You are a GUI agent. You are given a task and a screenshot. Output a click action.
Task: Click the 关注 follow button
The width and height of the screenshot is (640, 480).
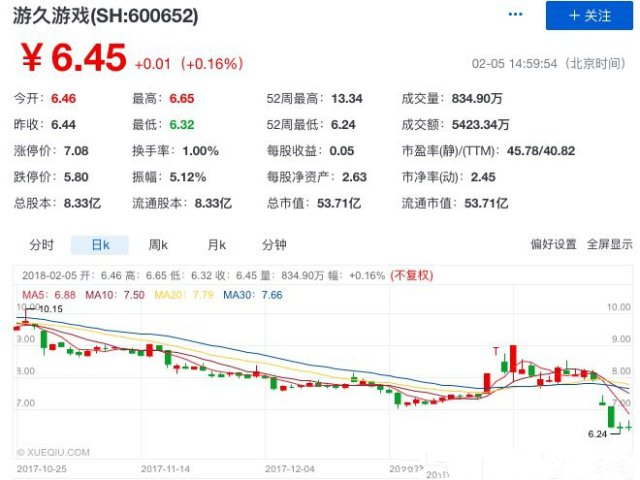[589, 16]
